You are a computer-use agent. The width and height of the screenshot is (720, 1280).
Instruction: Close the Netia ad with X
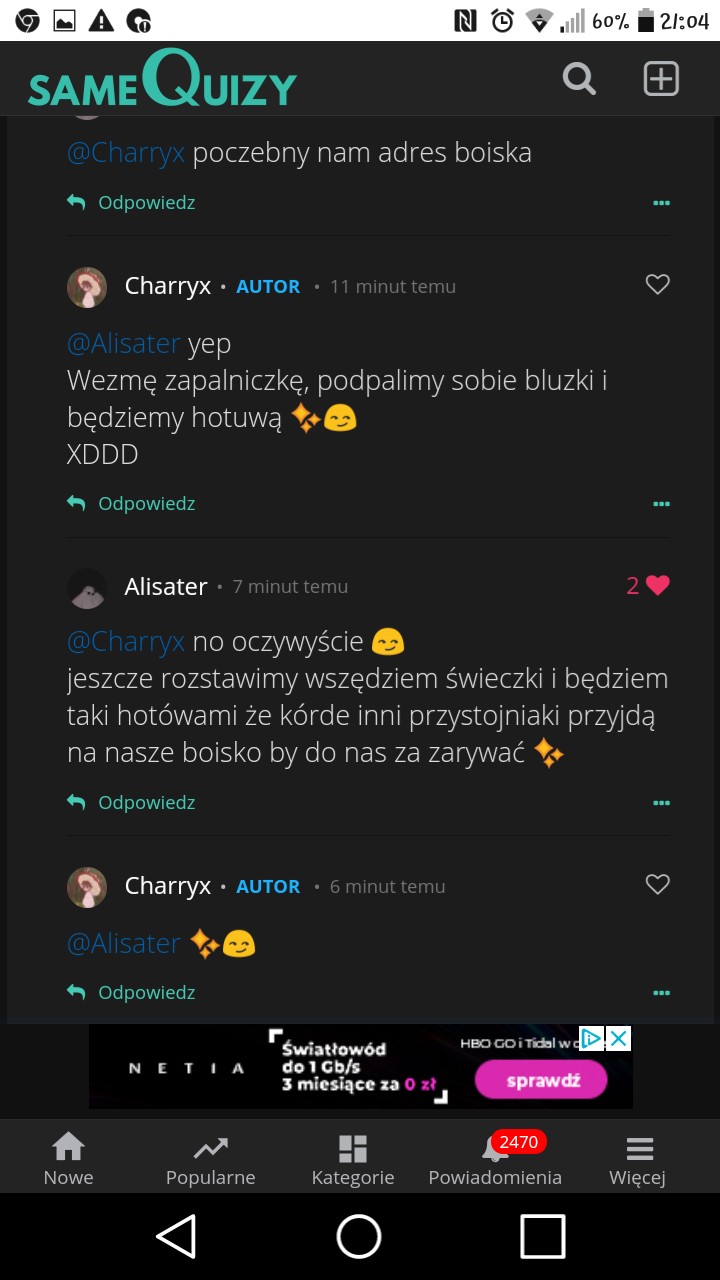(x=619, y=1039)
